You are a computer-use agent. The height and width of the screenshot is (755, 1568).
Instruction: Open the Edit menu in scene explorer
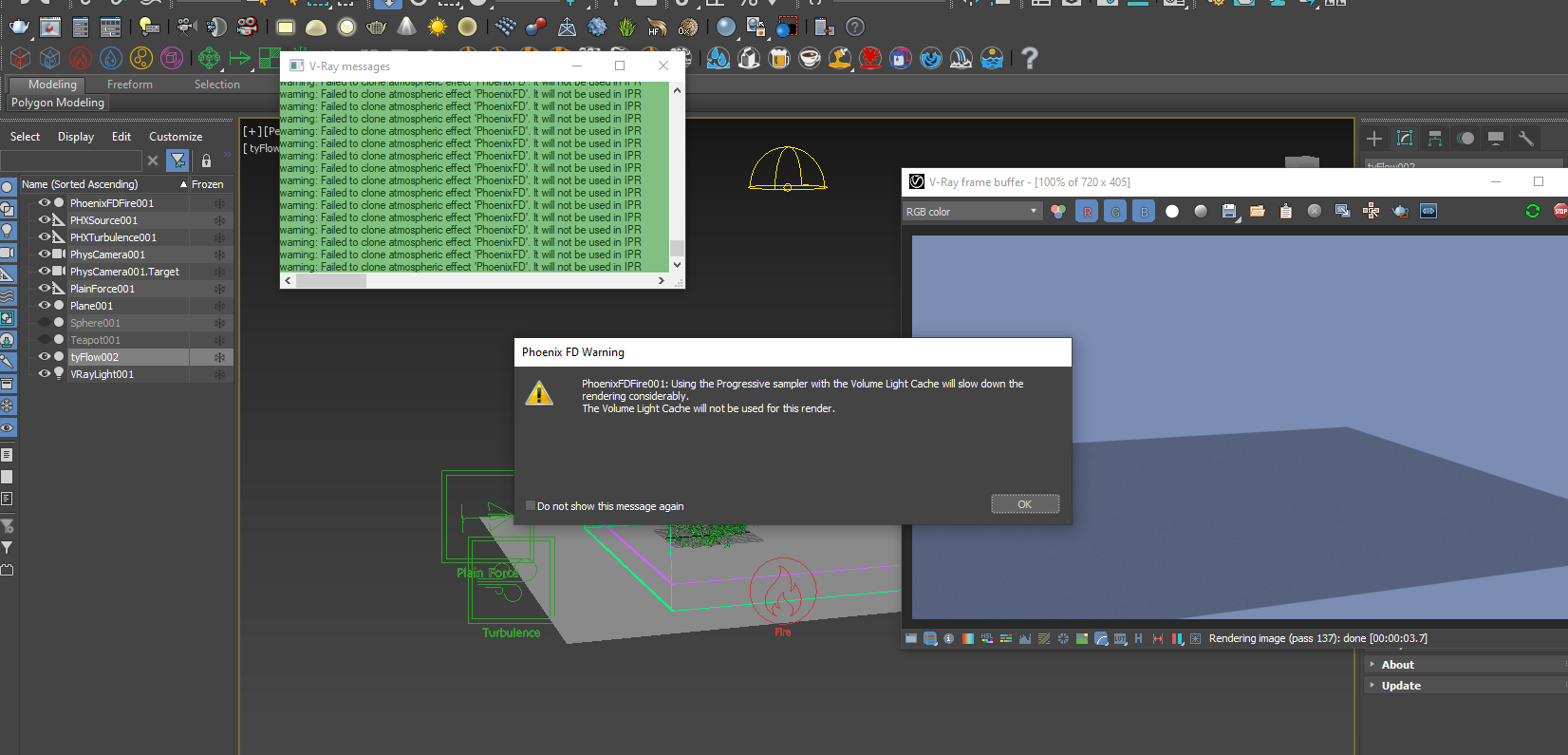click(121, 137)
